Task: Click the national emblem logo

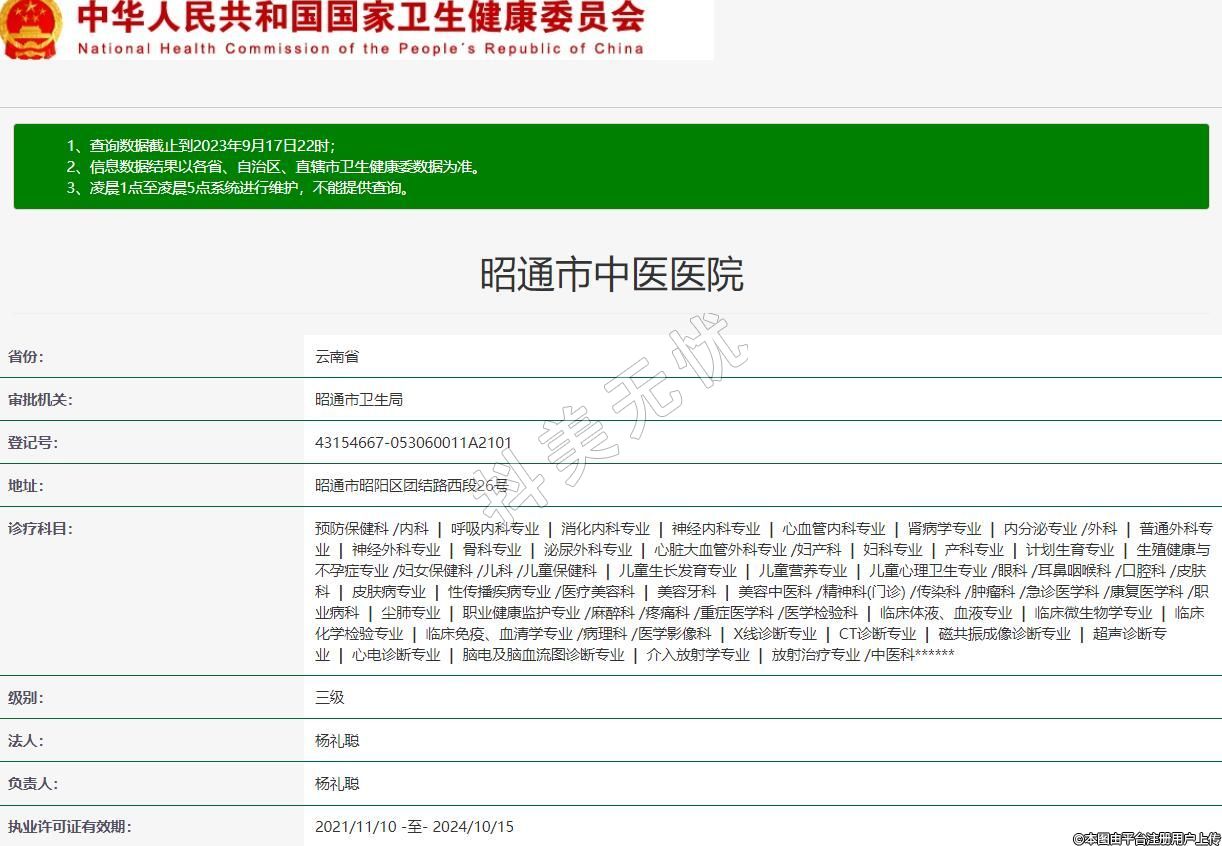Action: (30, 28)
